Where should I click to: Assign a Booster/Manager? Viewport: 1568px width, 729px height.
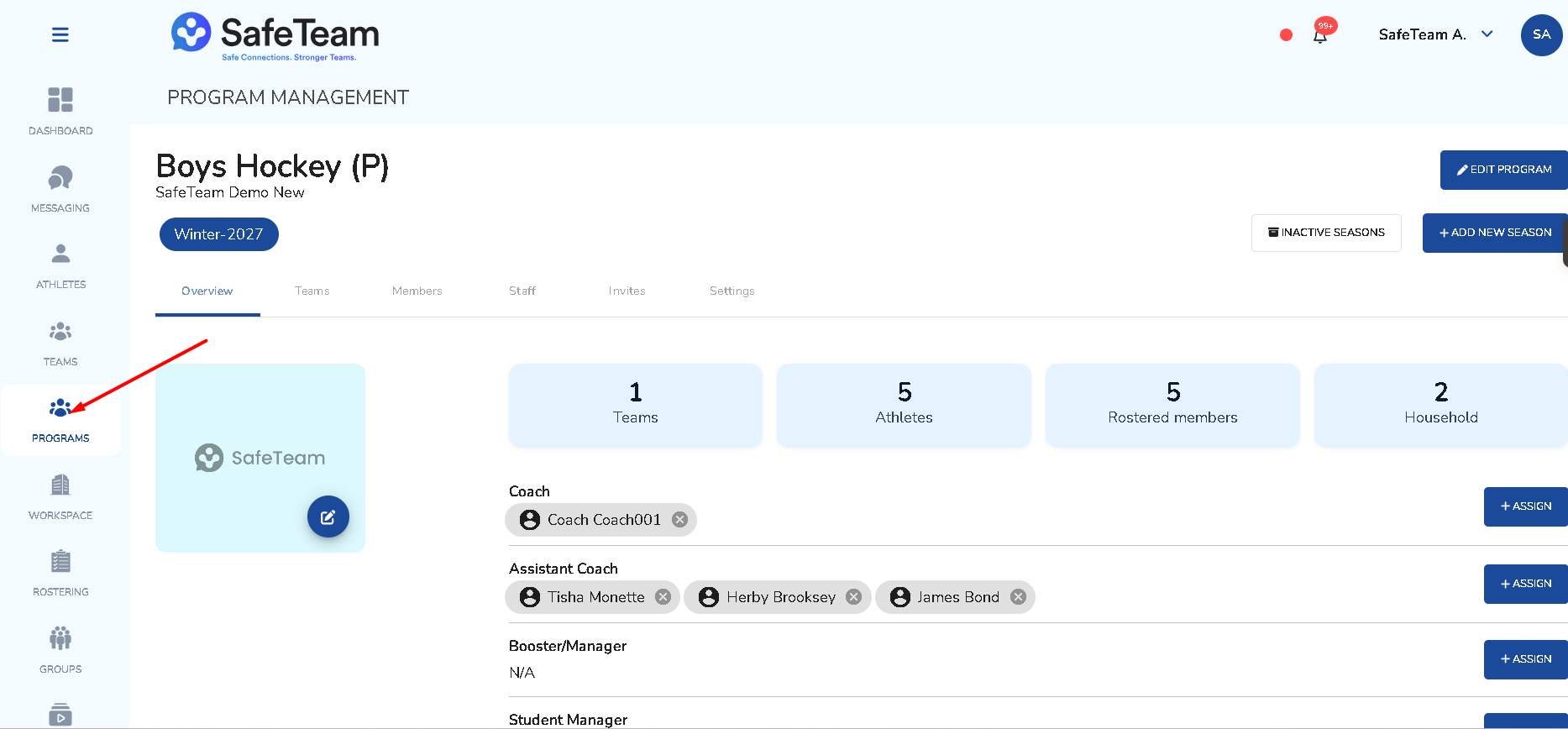click(1526, 659)
